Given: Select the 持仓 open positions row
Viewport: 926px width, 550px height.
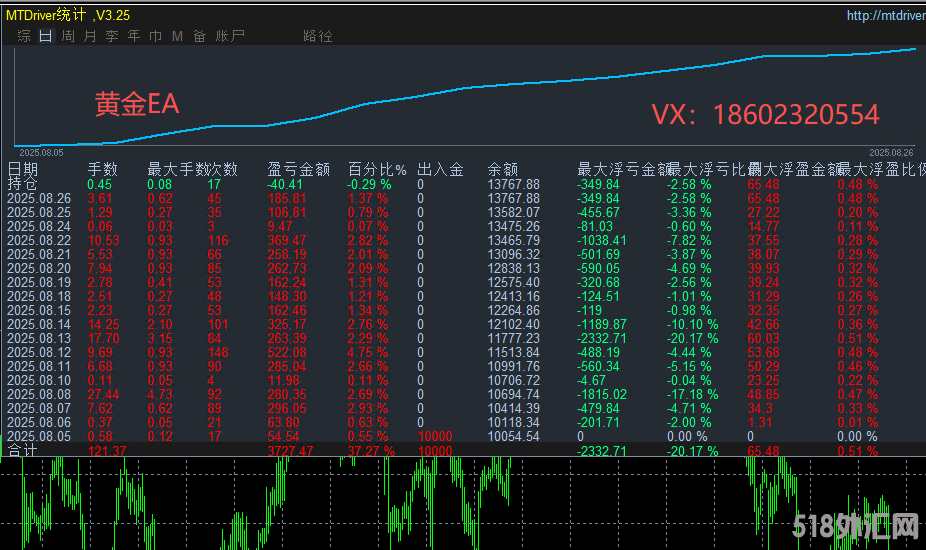Looking at the screenshot, I should pos(22,184).
